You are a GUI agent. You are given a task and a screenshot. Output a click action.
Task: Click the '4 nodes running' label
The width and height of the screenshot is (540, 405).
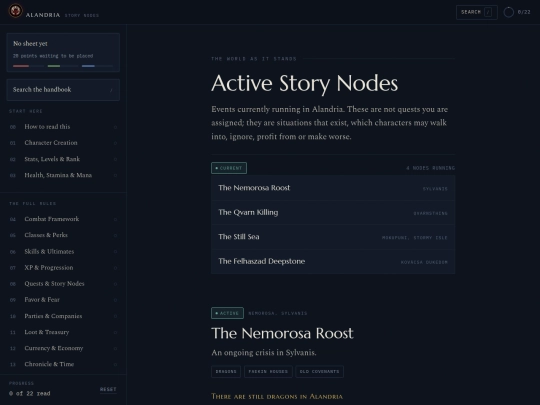(430, 168)
